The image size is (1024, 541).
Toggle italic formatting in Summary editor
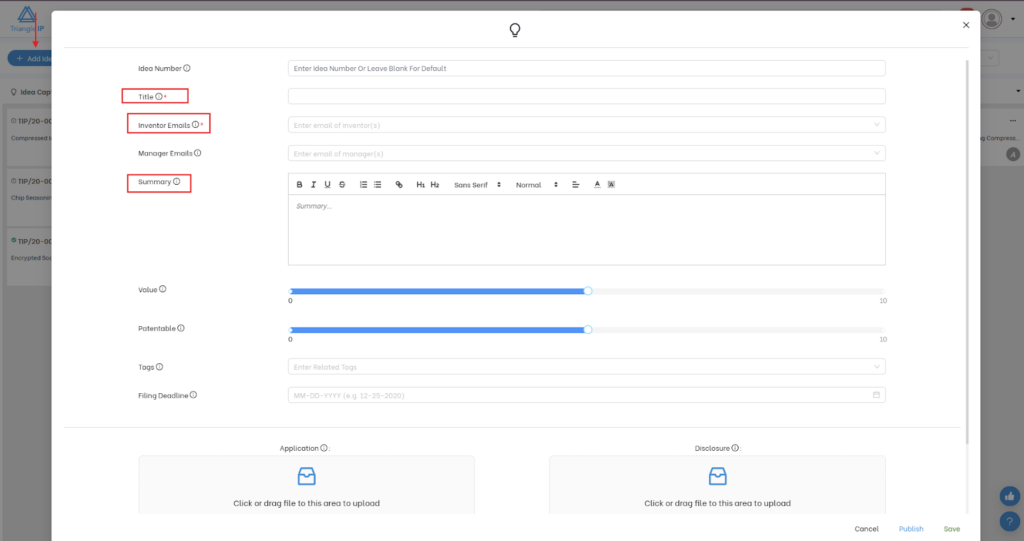tap(313, 185)
